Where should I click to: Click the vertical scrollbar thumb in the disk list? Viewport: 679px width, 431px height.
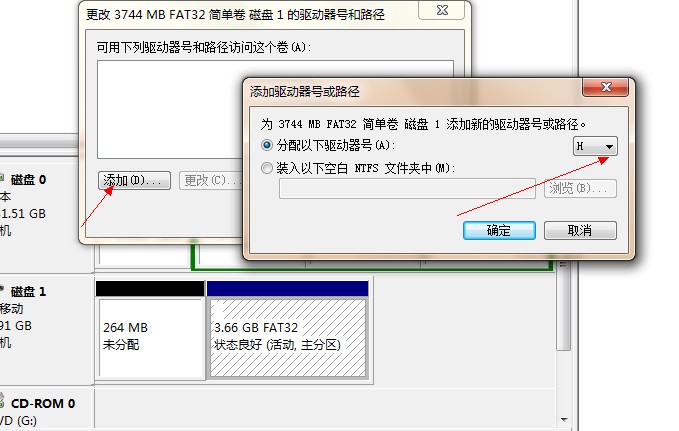(x=563, y=305)
